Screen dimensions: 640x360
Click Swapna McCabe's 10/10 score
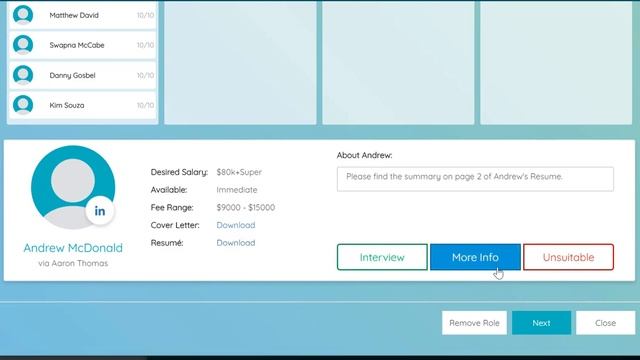pyautogui.click(x=145, y=45)
